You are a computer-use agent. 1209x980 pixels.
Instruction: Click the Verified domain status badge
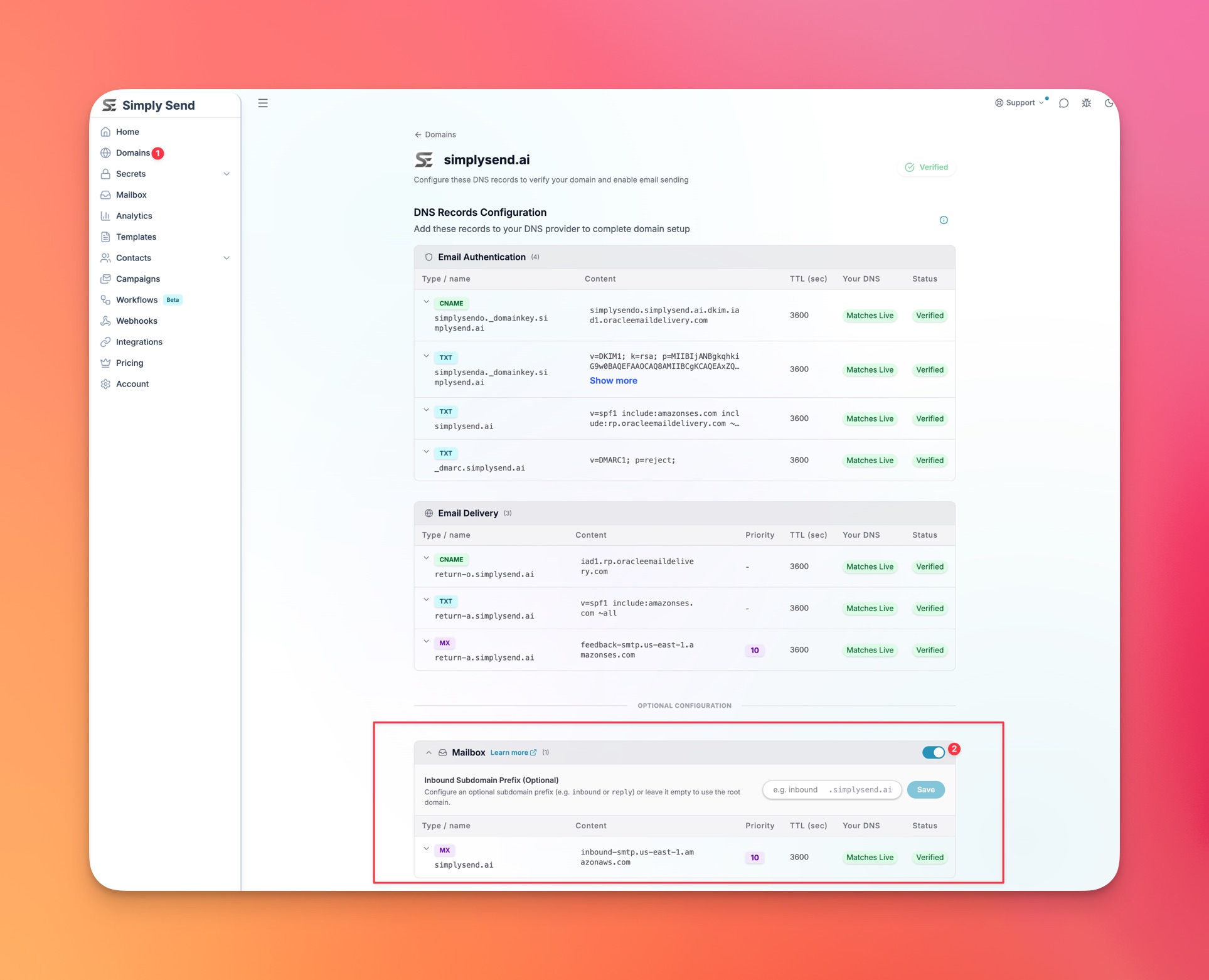tap(926, 168)
